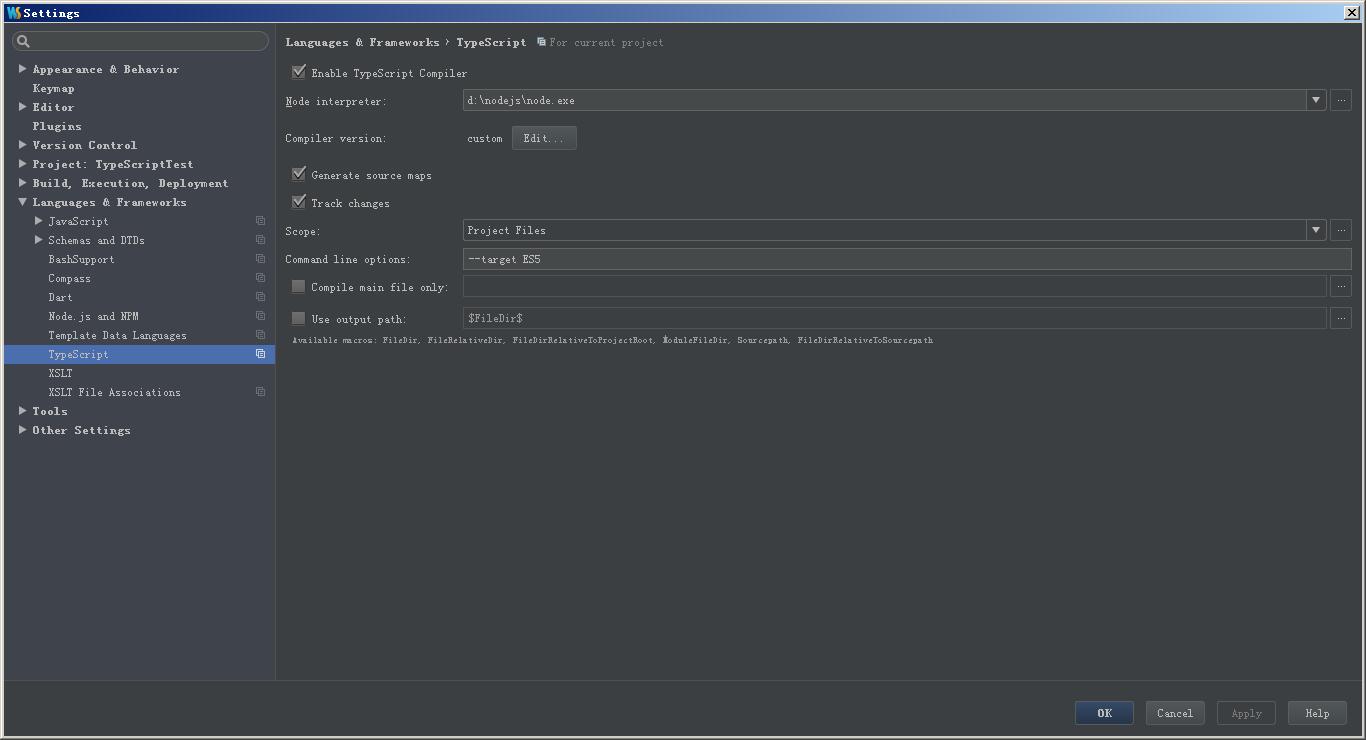The width and height of the screenshot is (1366, 740).
Task: Expand Schemas and DTDs subtree
Action: pos(38,240)
